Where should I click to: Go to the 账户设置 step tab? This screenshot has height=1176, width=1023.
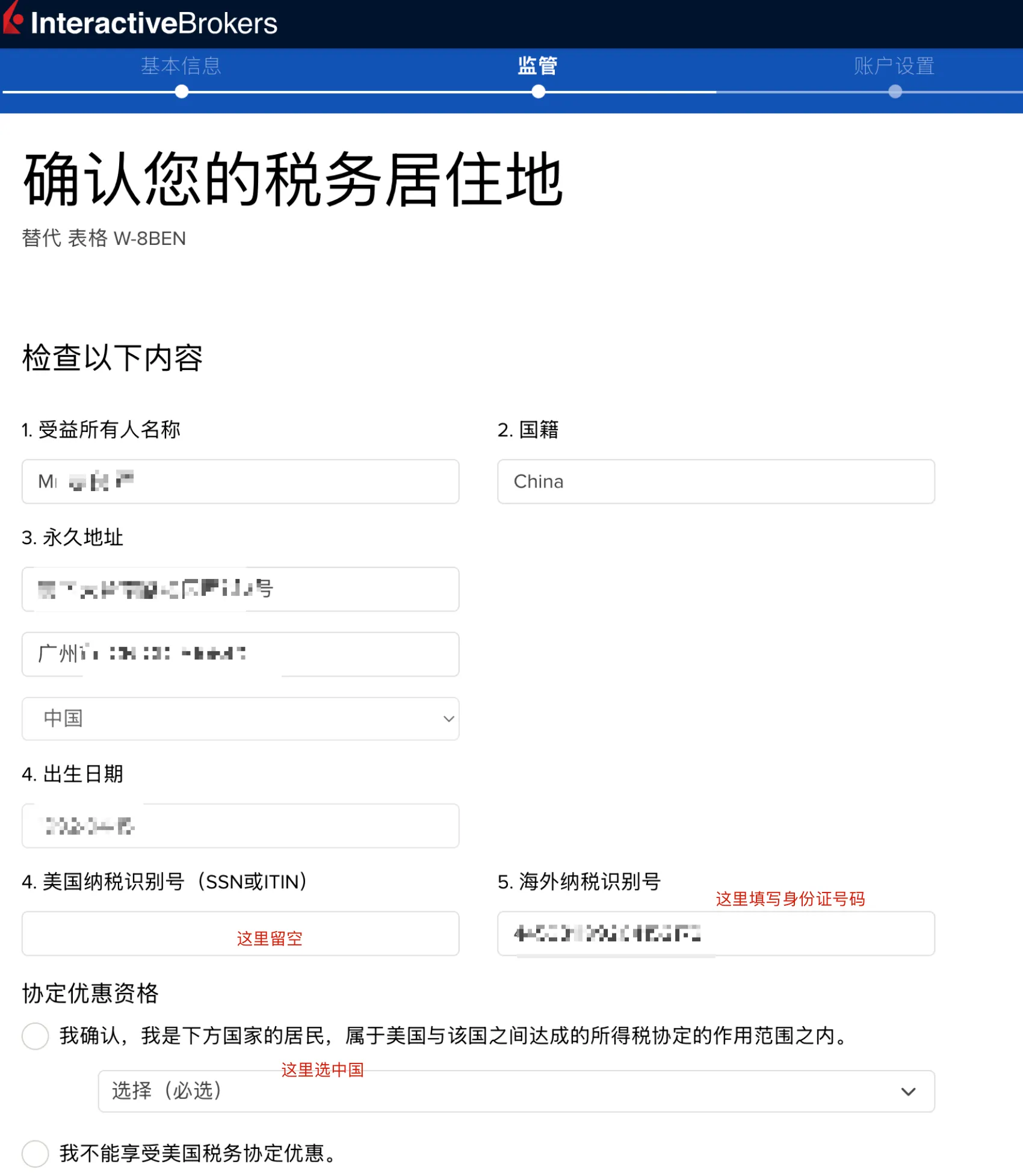click(894, 66)
